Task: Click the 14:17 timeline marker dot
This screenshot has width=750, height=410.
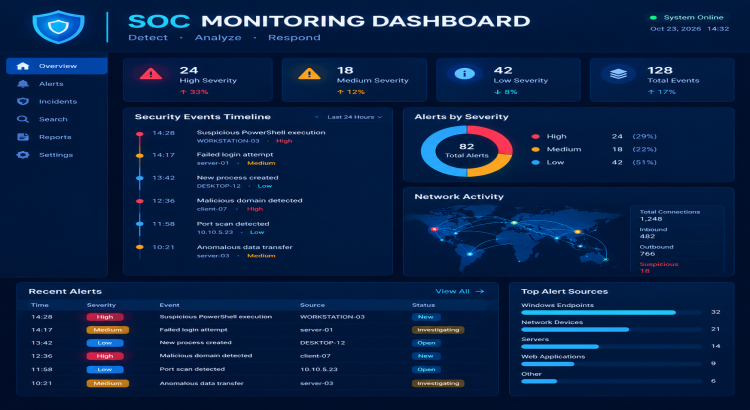Action: tap(140, 155)
